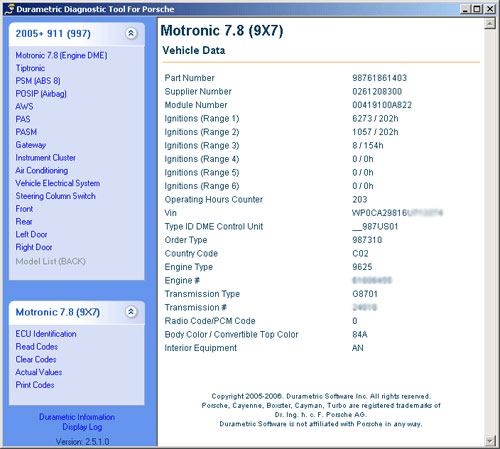Select Supplier Number value 0261208300
The width and height of the screenshot is (500, 449).
[x=377, y=91]
